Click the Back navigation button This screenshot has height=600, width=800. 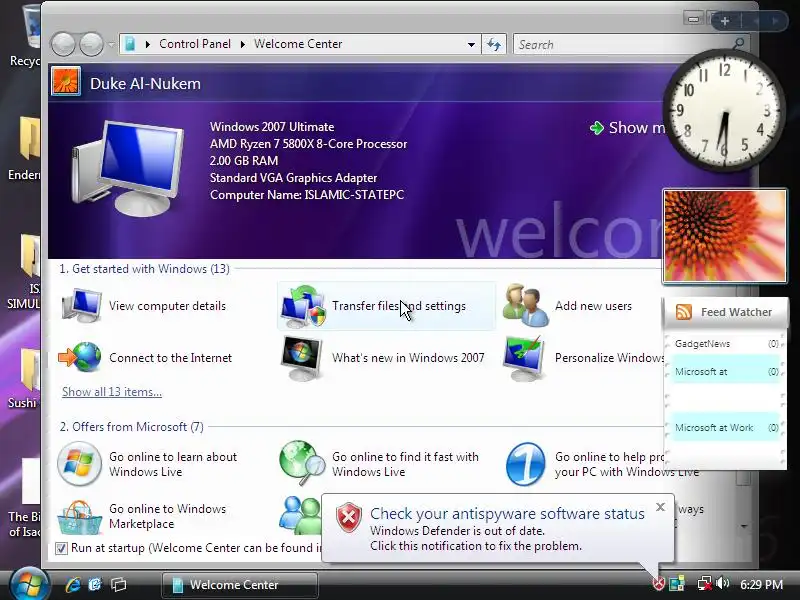[x=63, y=44]
